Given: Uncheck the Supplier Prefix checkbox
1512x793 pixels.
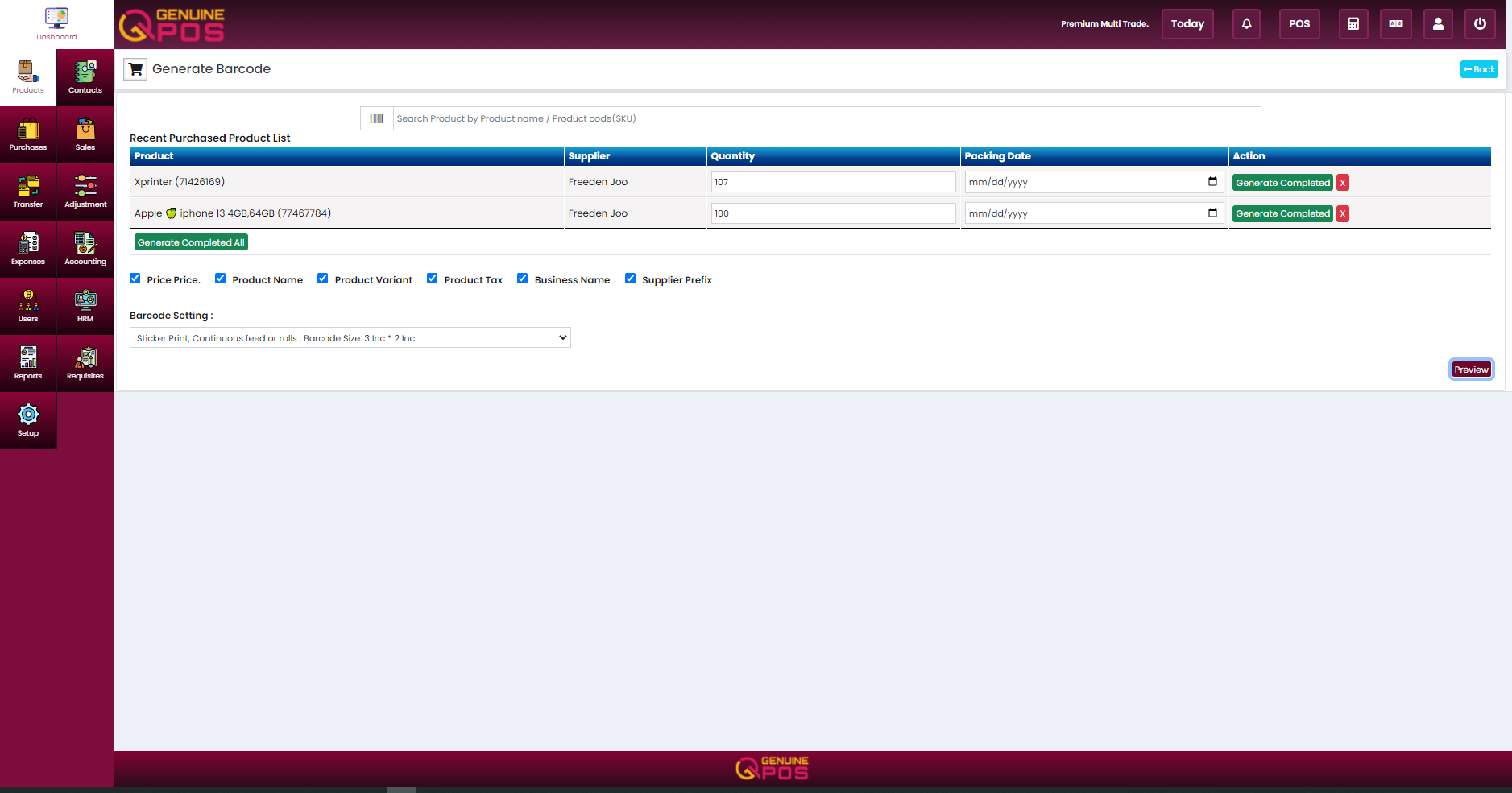Looking at the screenshot, I should coord(630,279).
